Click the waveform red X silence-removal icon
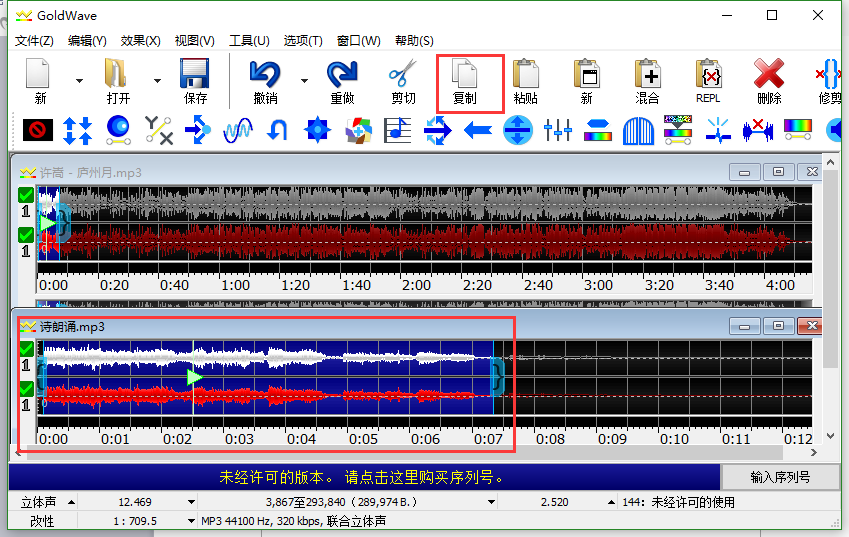This screenshot has width=849, height=537. pos(758,130)
